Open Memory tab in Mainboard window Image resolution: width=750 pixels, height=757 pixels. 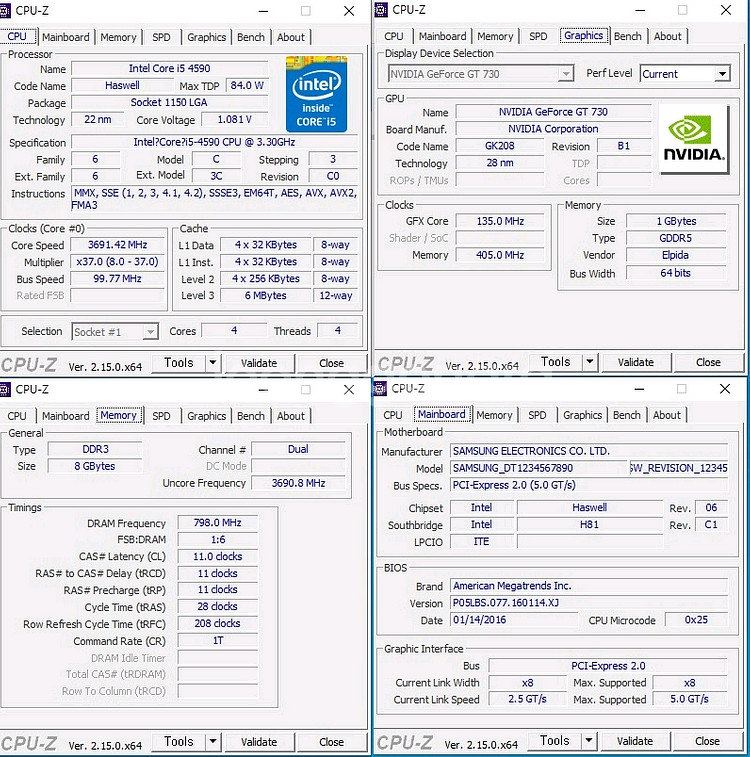[494, 415]
